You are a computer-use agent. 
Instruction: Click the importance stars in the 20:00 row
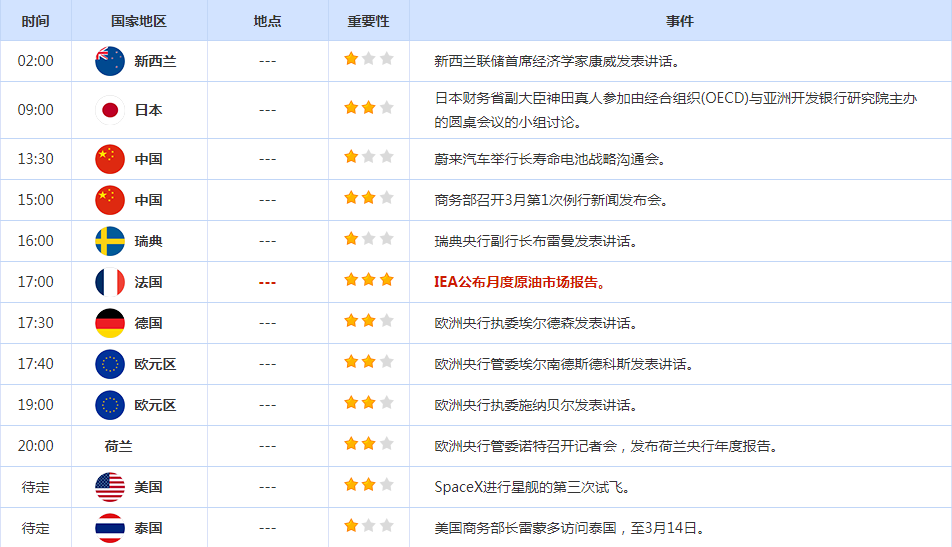click(x=369, y=444)
